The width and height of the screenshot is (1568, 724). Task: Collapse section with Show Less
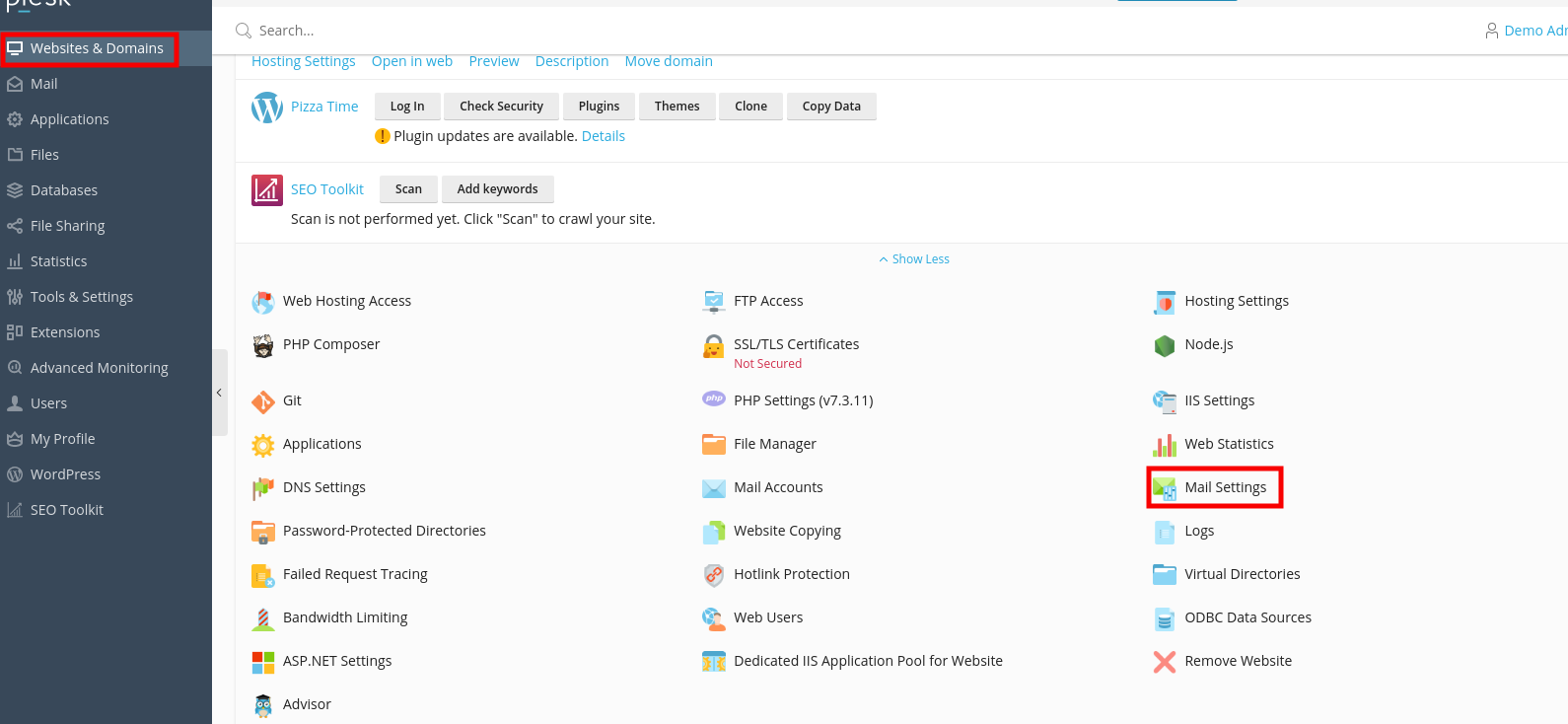pyautogui.click(x=914, y=259)
